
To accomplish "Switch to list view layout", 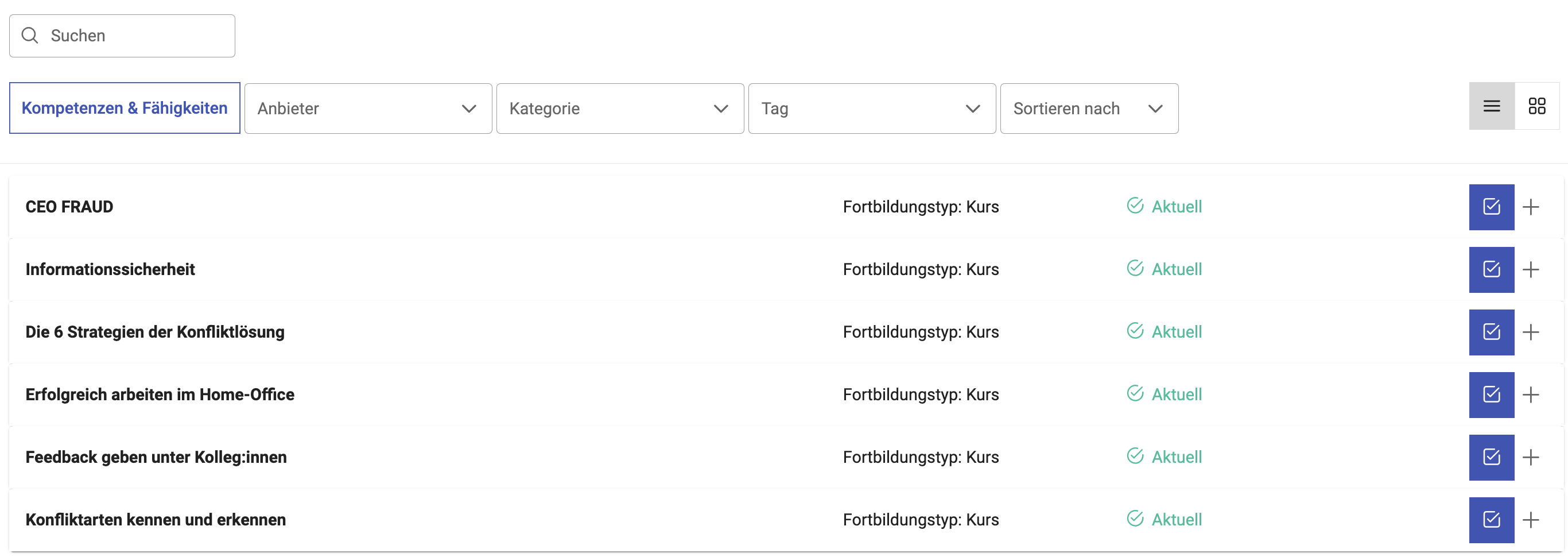I will point(1491,107).
